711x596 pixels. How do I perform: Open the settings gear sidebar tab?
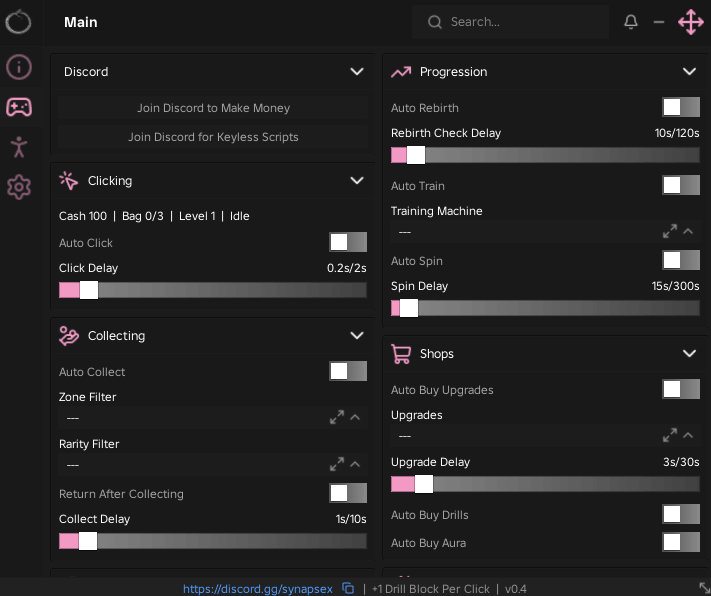pos(19,187)
